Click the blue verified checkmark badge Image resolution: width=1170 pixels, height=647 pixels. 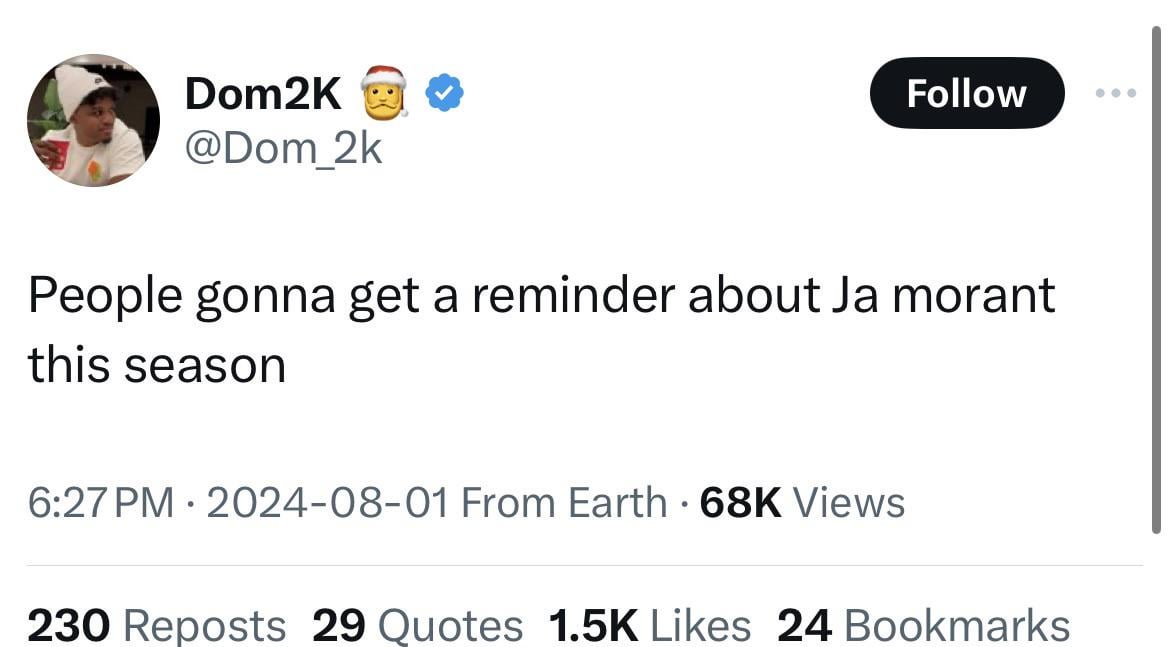(x=444, y=91)
